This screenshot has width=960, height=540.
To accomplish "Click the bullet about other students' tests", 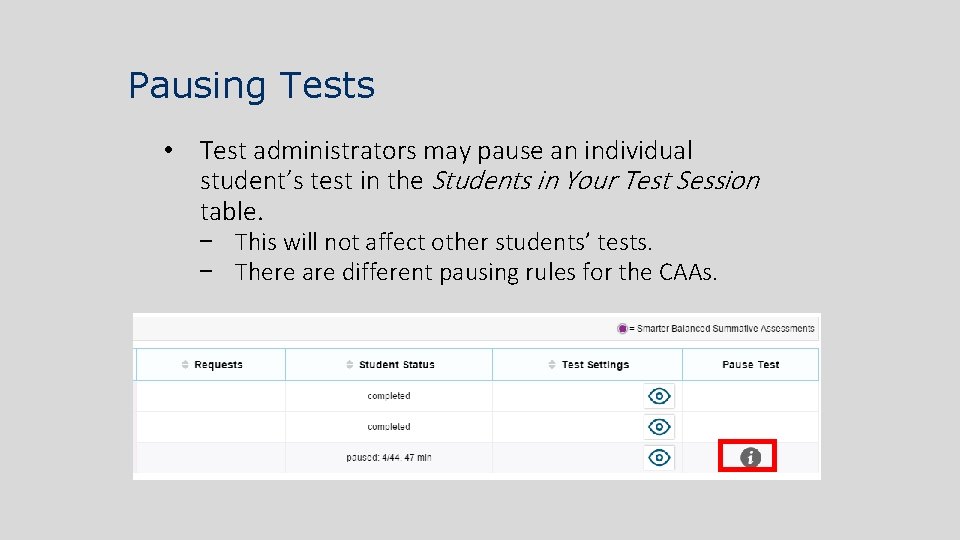I will coord(443,242).
